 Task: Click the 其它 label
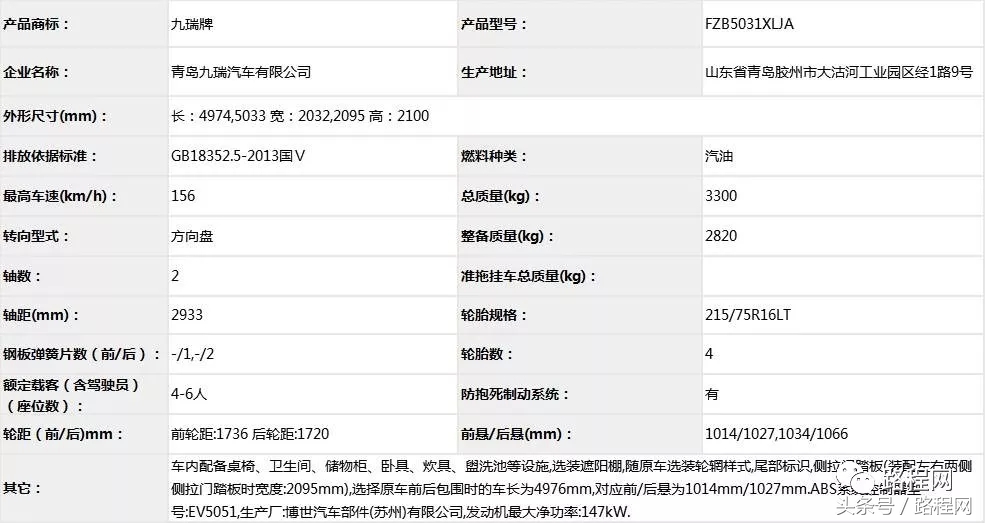(x=22, y=488)
